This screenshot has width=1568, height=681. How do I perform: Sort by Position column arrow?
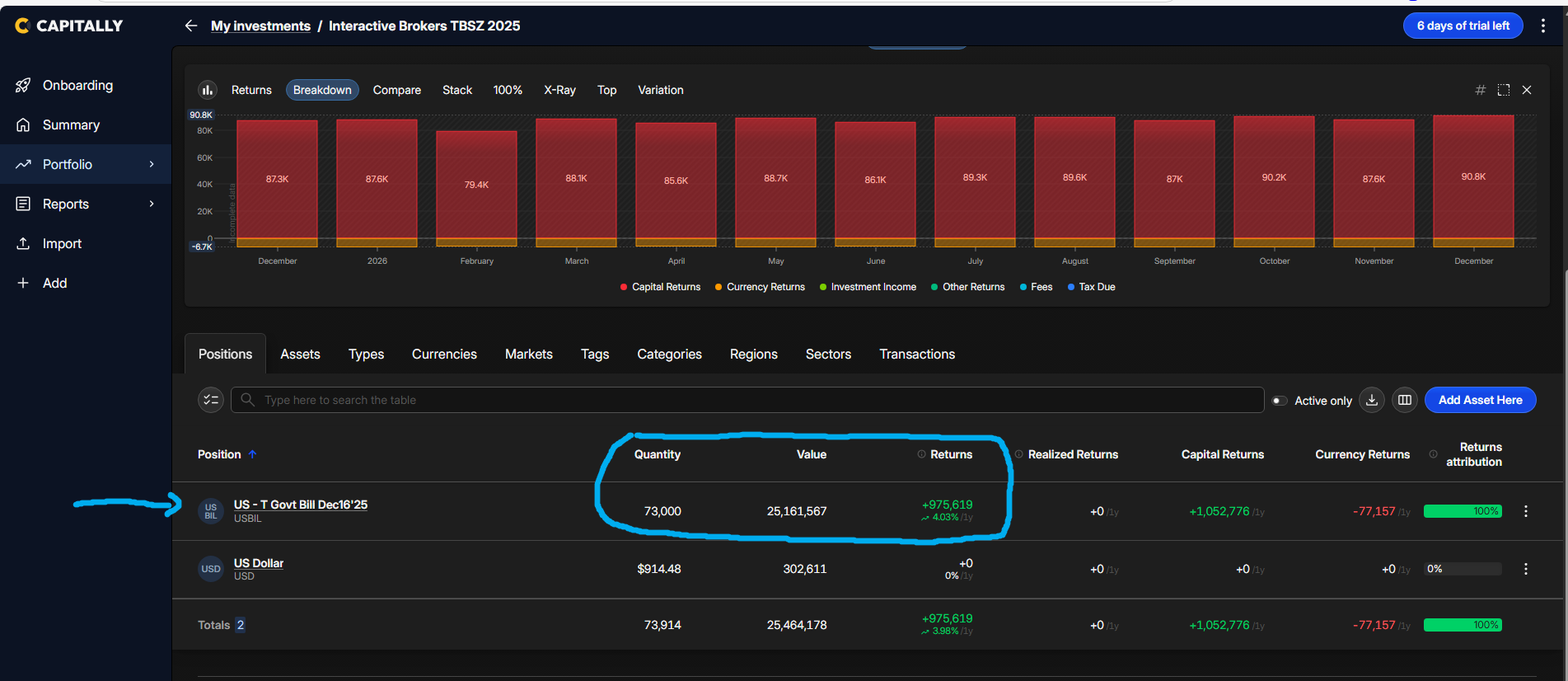click(253, 454)
